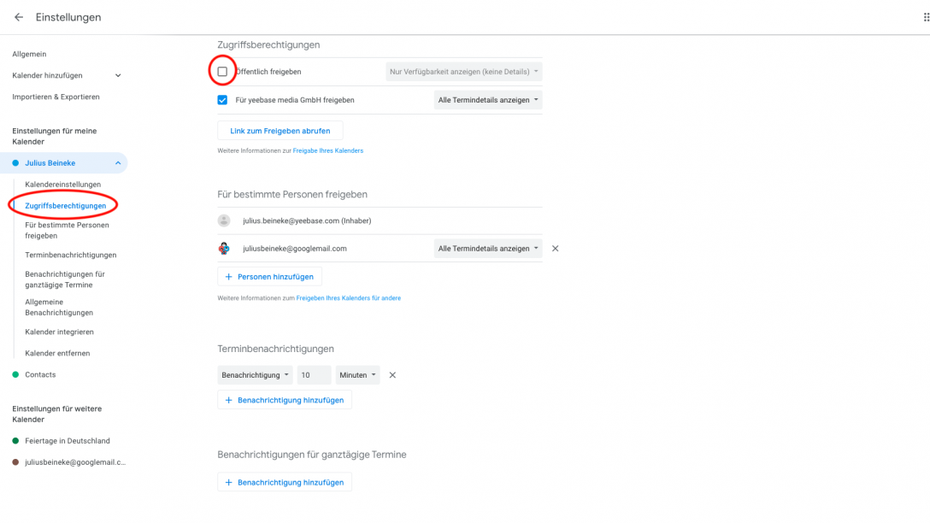Enable the Öffentlich freigeben checkbox

[222, 72]
